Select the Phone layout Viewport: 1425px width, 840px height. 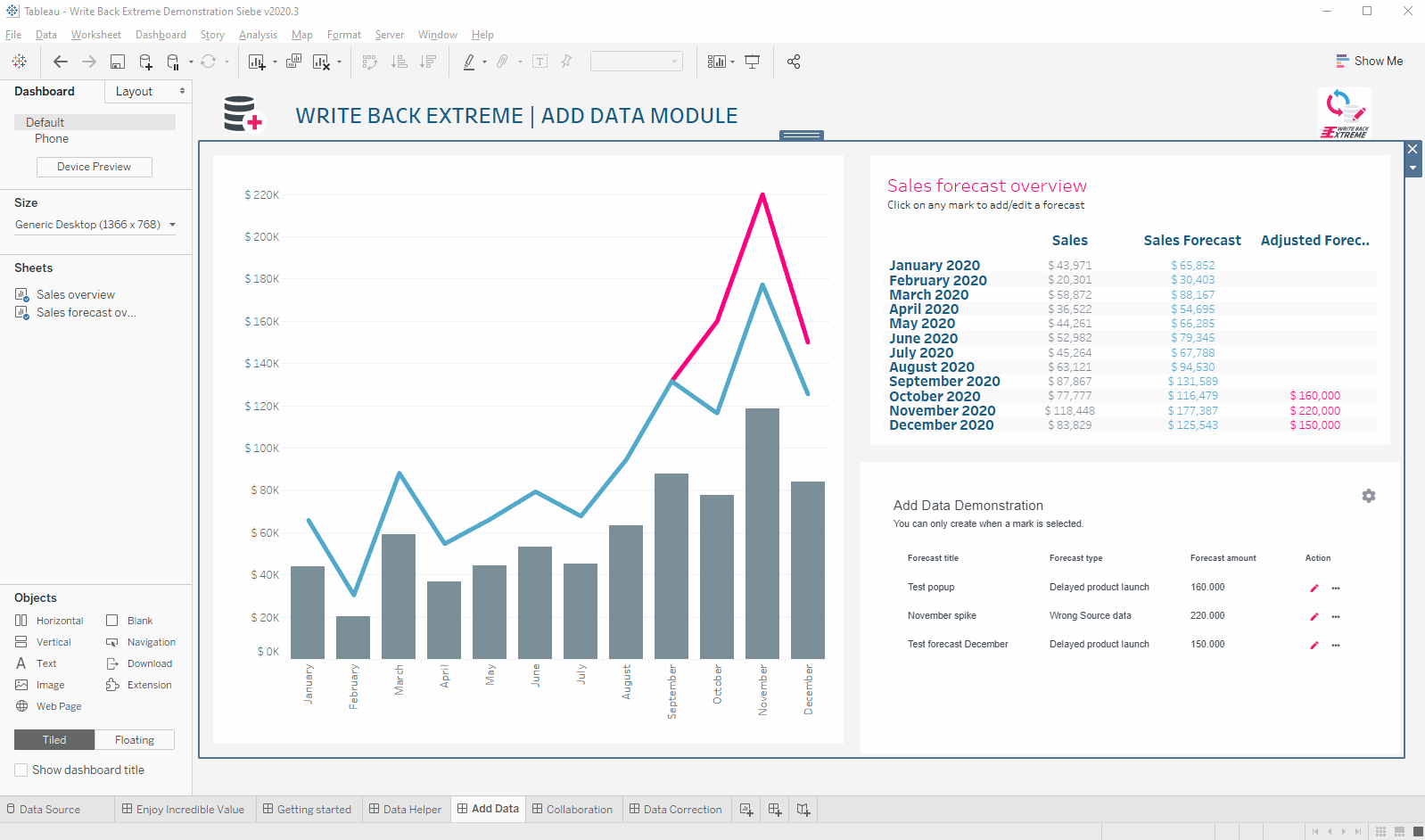tap(52, 138)
